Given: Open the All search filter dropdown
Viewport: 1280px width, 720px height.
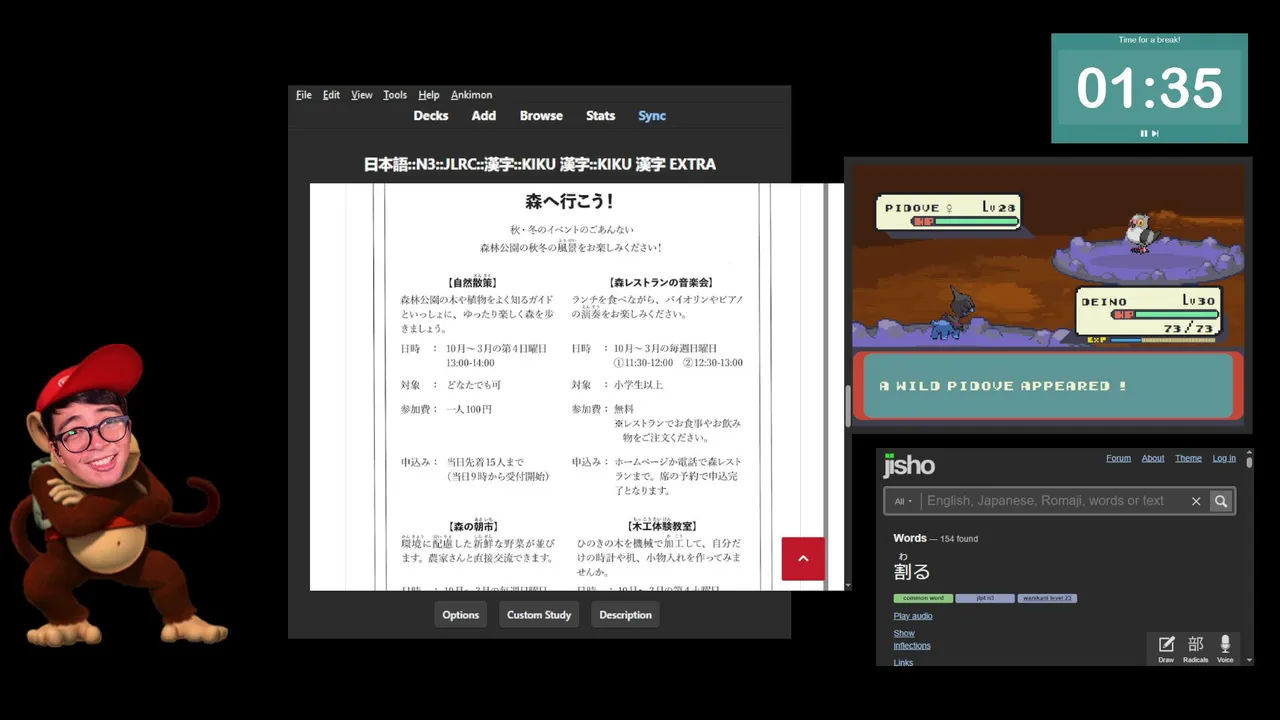Looking at the screenshot, I should 903,501.
